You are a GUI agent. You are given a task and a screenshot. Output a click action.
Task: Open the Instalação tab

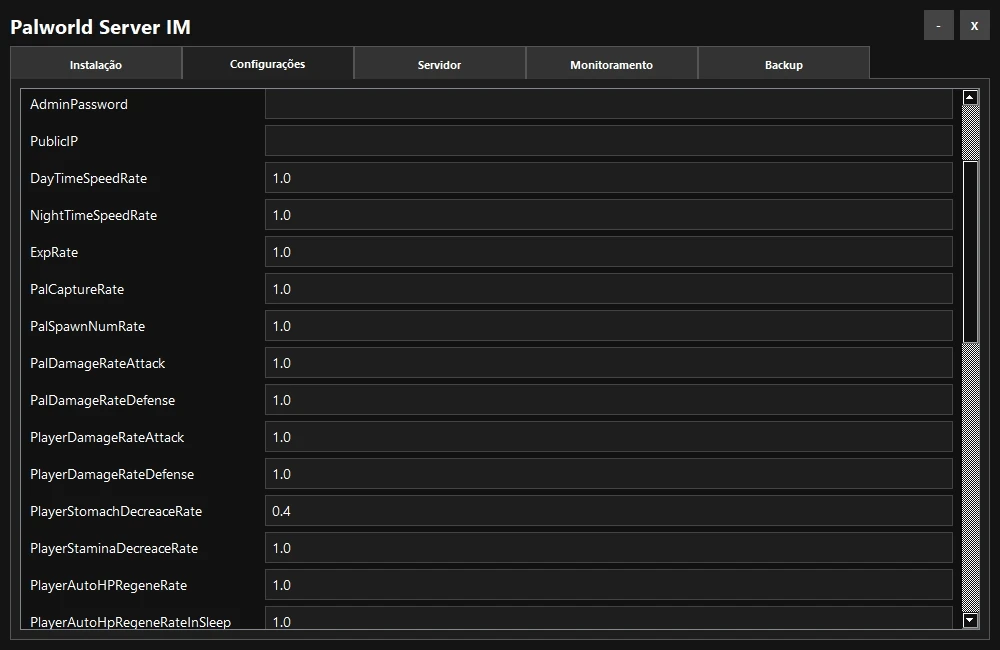[x=96, y=64]
